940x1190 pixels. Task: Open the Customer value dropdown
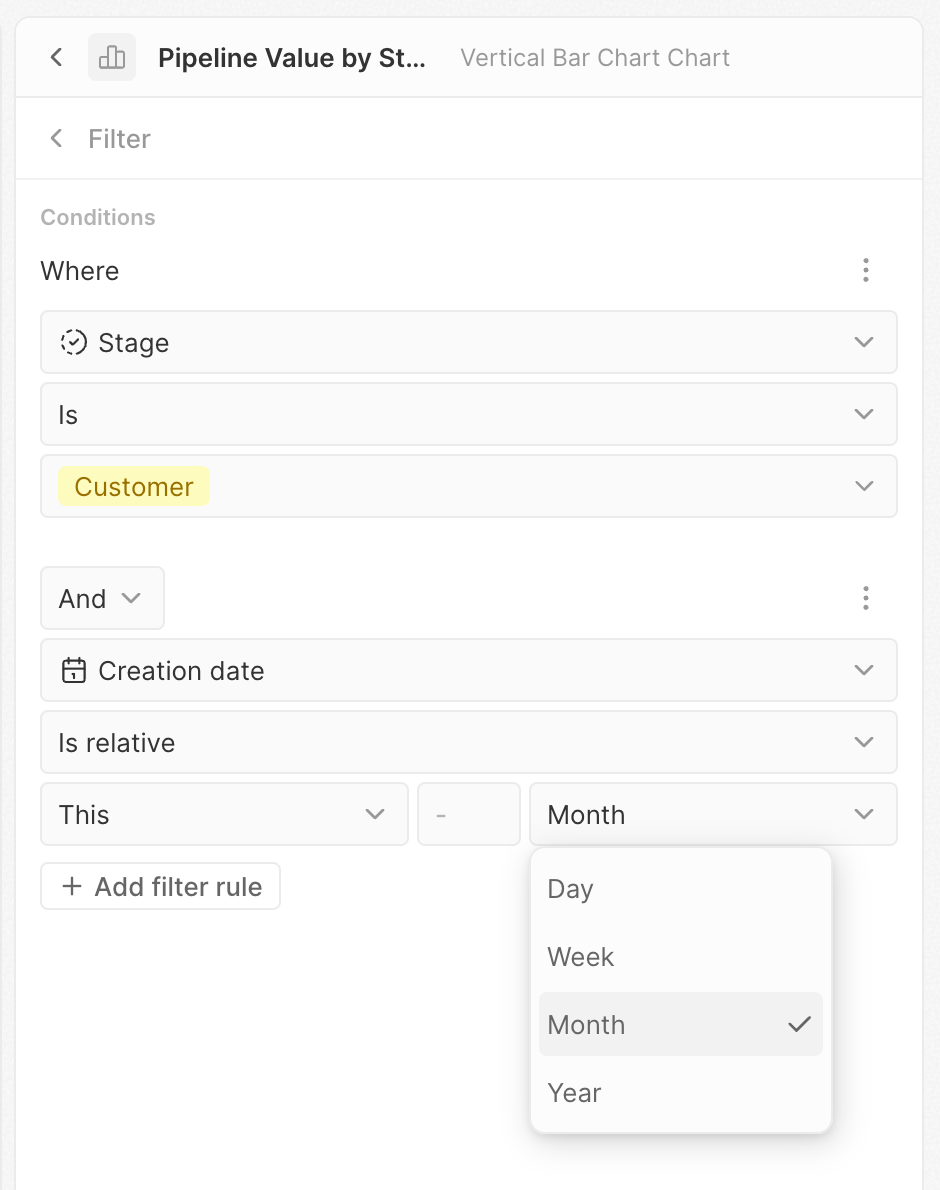(864, 486)
